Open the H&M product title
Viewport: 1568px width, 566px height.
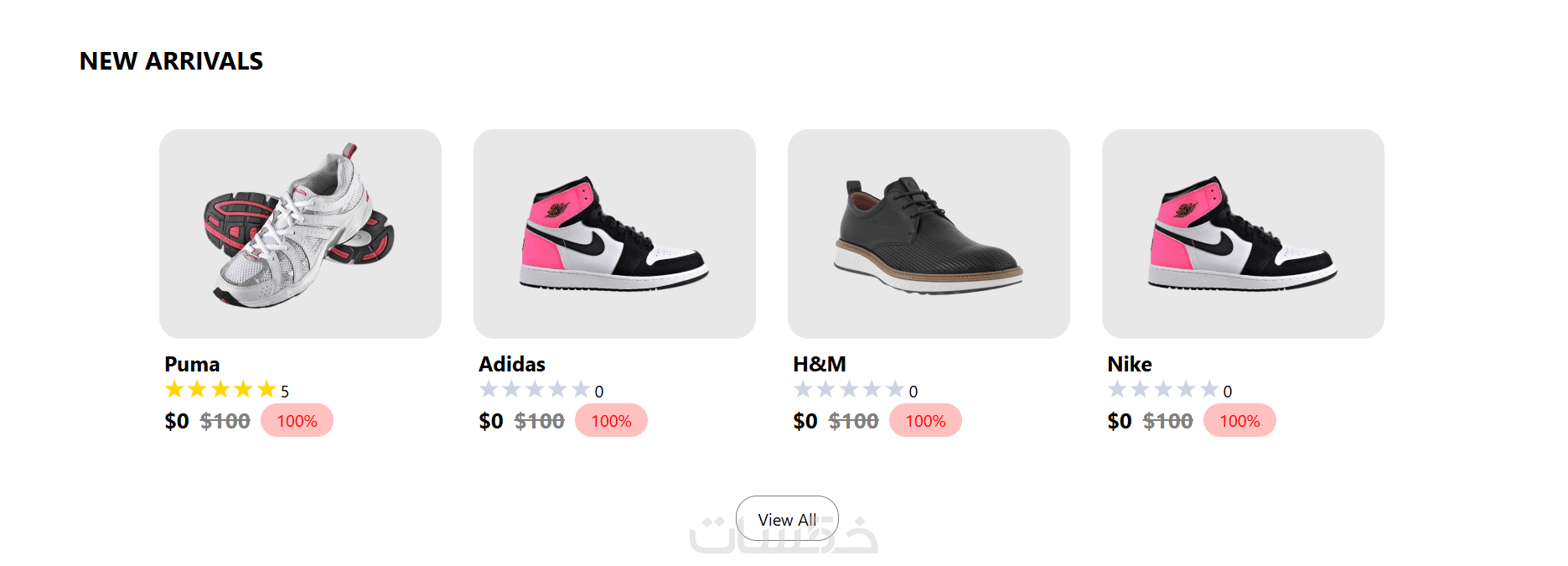tap(820, 364)
